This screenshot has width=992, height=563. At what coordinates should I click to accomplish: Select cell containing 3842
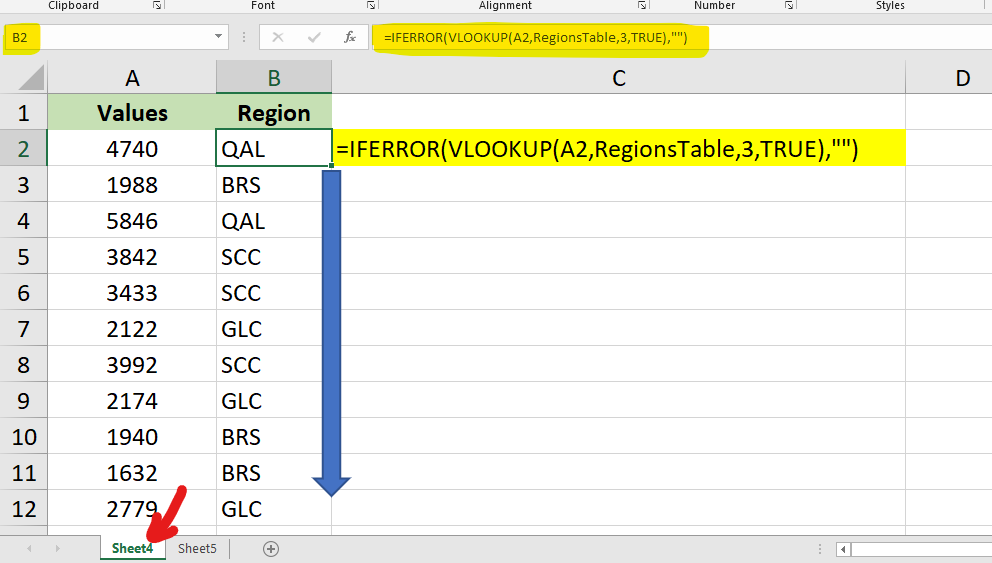[132, 257]
